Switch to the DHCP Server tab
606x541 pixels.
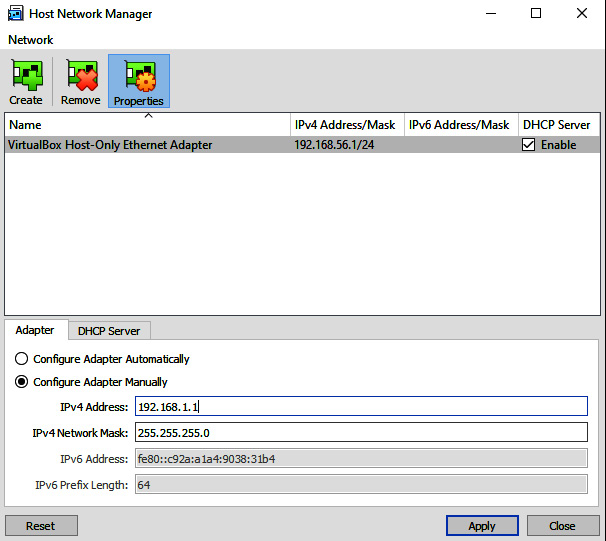click(109, 331)
